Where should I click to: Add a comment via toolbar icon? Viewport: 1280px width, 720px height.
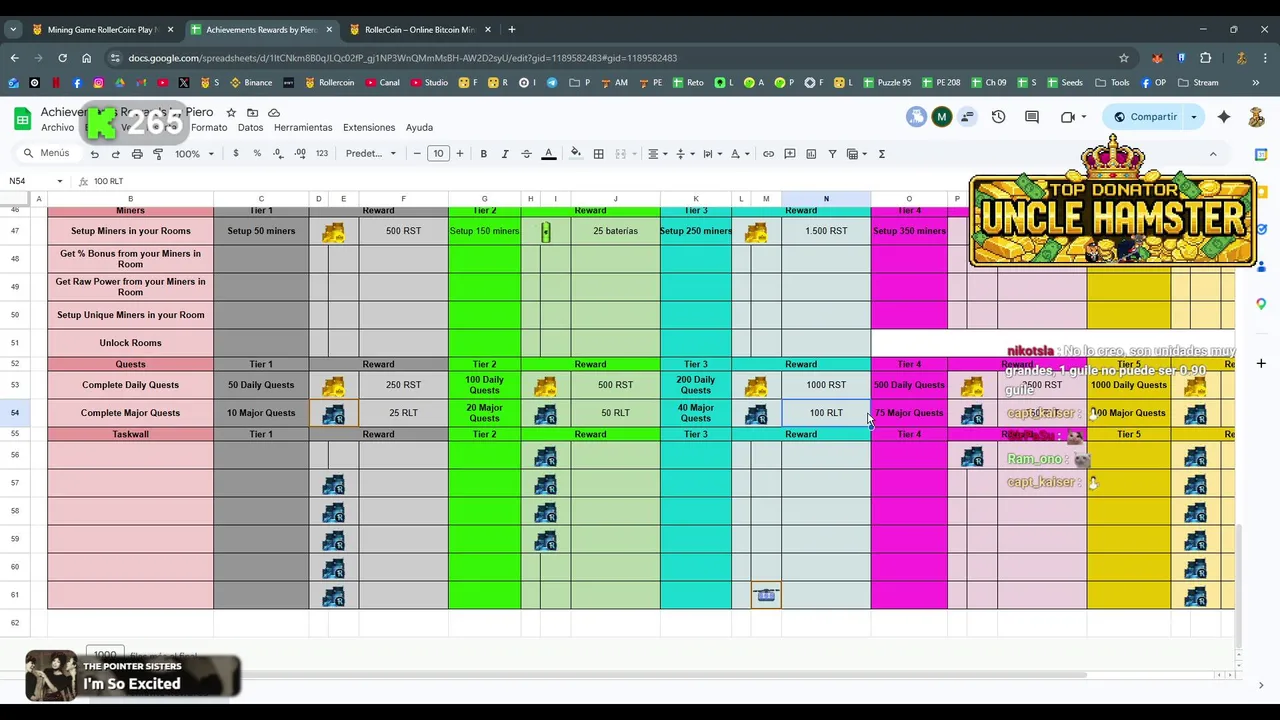coord(790,154)
